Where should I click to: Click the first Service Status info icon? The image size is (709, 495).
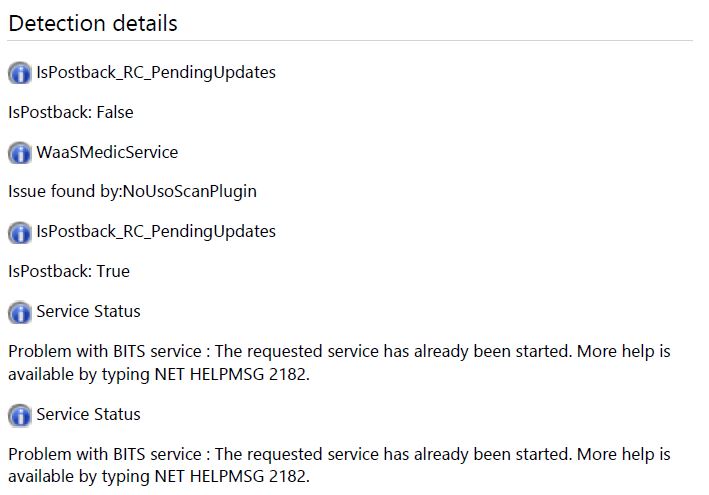click(19, 312)
